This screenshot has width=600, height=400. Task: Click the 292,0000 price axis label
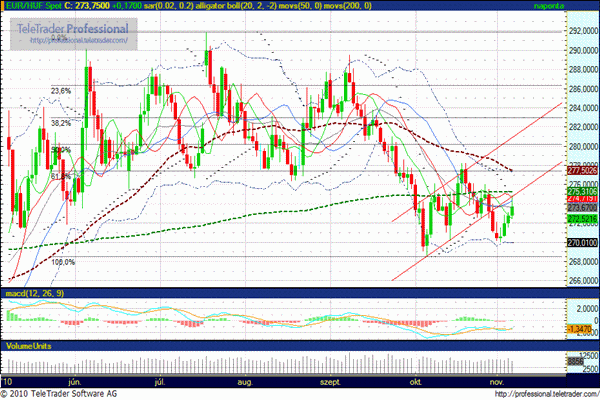pos(582,32)
